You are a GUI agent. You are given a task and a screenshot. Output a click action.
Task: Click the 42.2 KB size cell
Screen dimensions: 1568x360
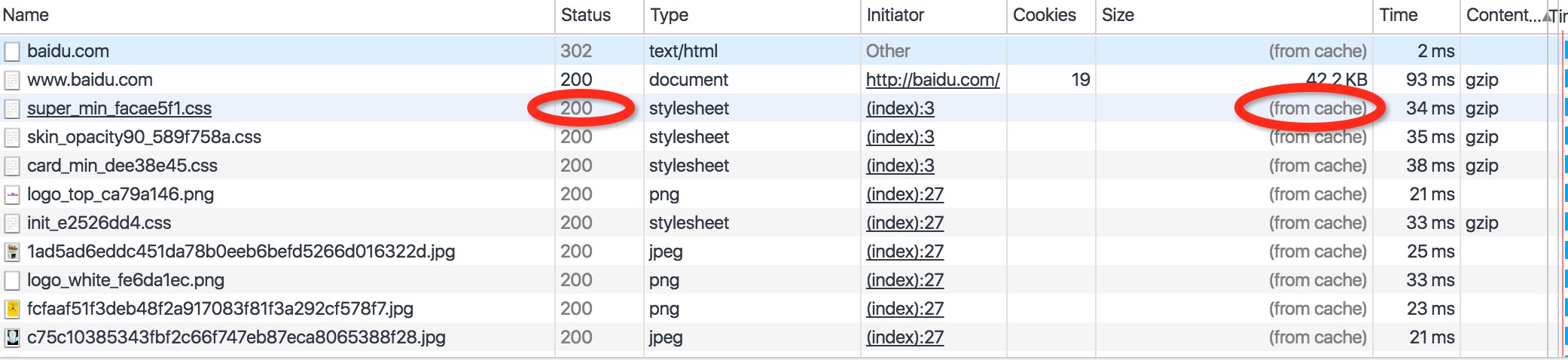(x=1336, y=80)
